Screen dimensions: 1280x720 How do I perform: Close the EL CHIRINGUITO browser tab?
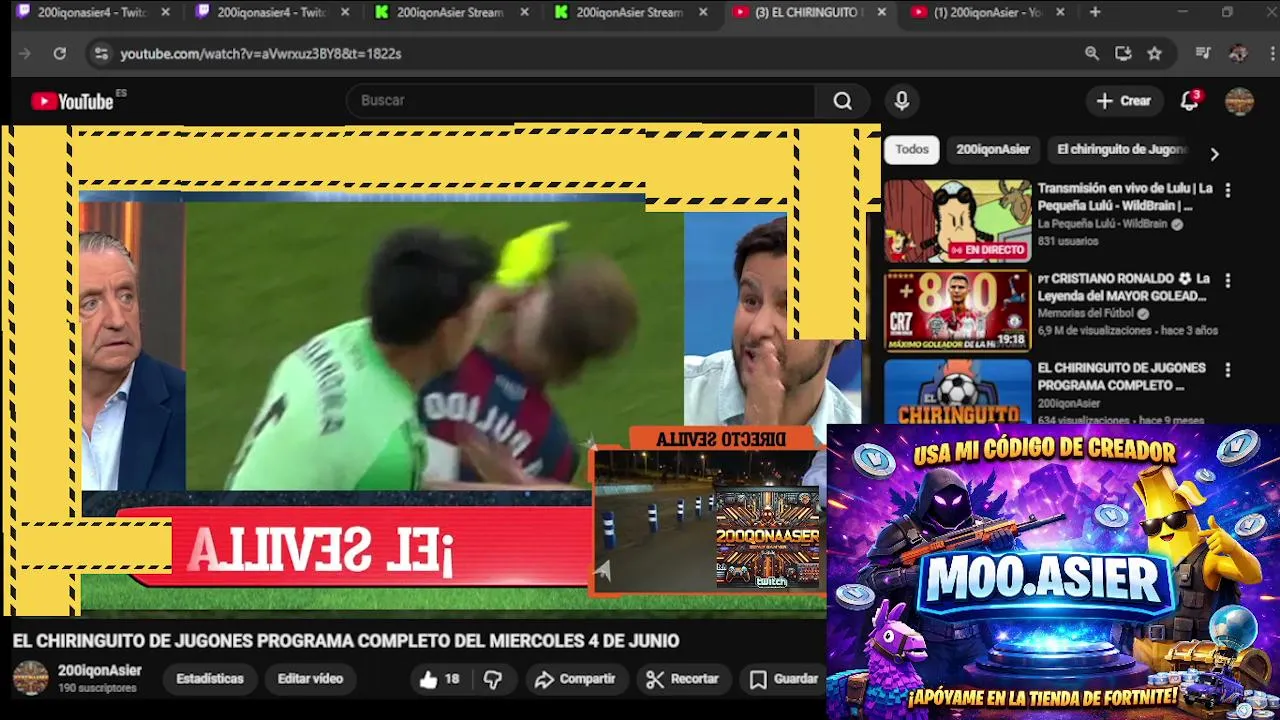coord(881,12)
